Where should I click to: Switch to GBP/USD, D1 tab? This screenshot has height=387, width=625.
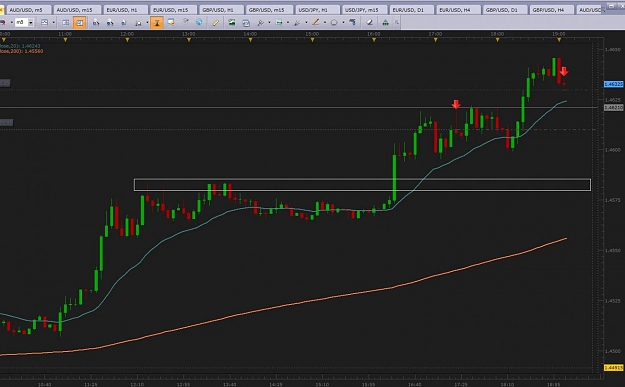pos(505,10)
